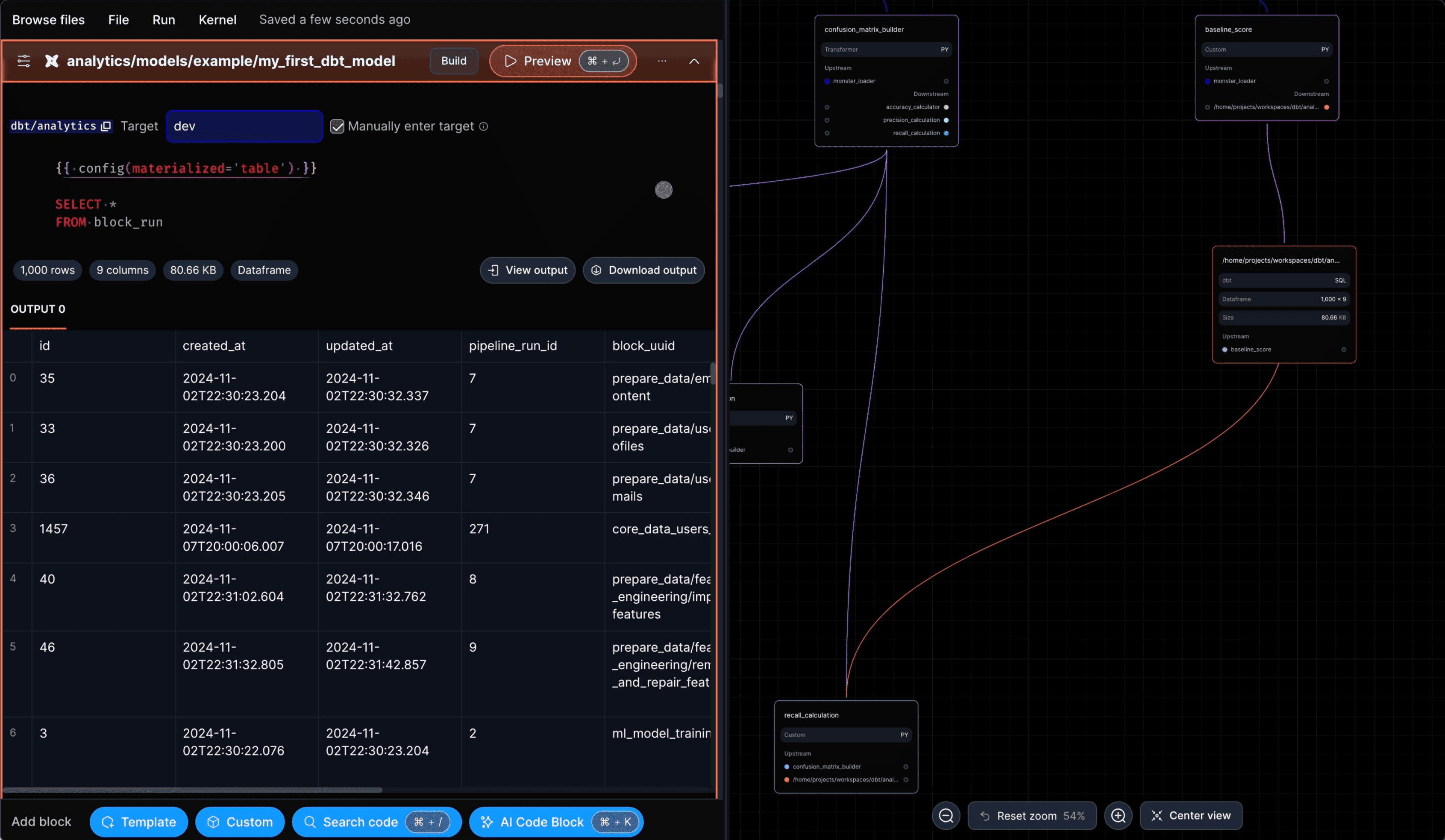The height and width of the screenshot is (840, 1445).
Task: Click accuracy_calculator downstream port in confusion_matrix_builder
Action: coord(946,107)
